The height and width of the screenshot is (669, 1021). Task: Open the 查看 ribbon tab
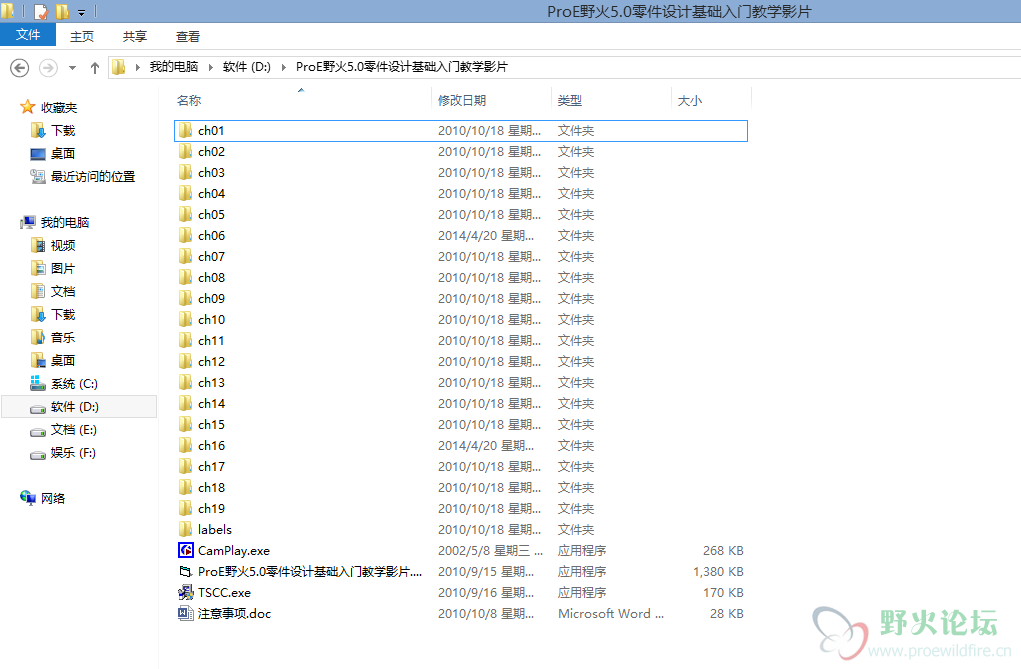[x=188, y=36]
